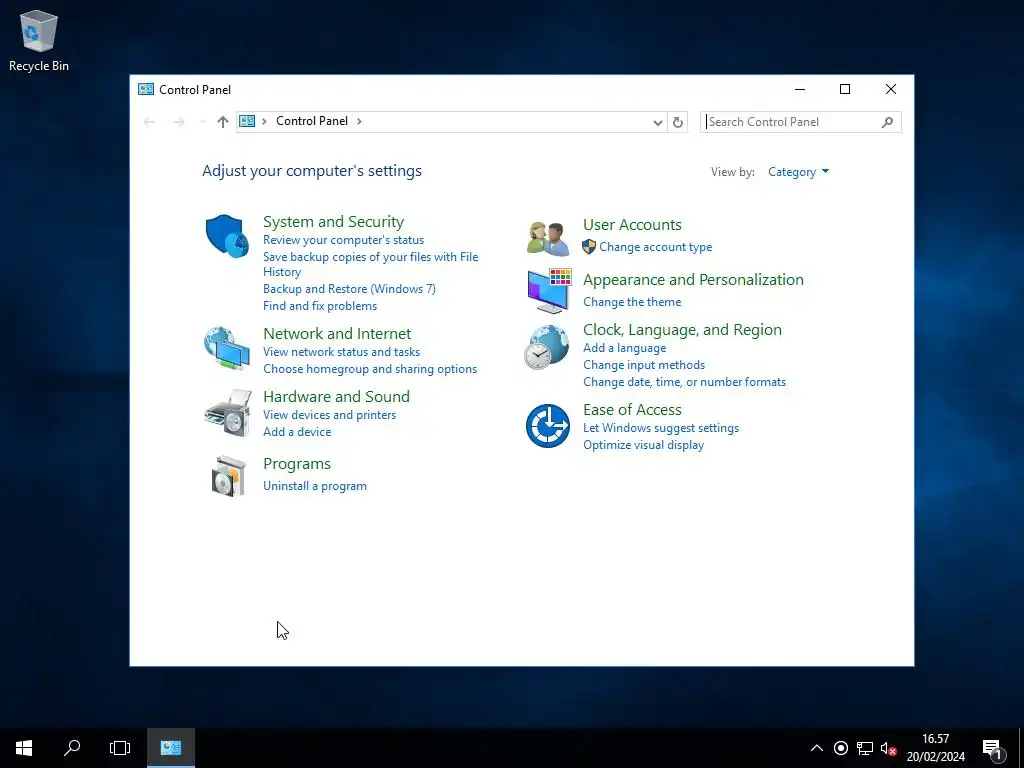Click Optimize visual display
1024x768 pixels.
point(643,445)
